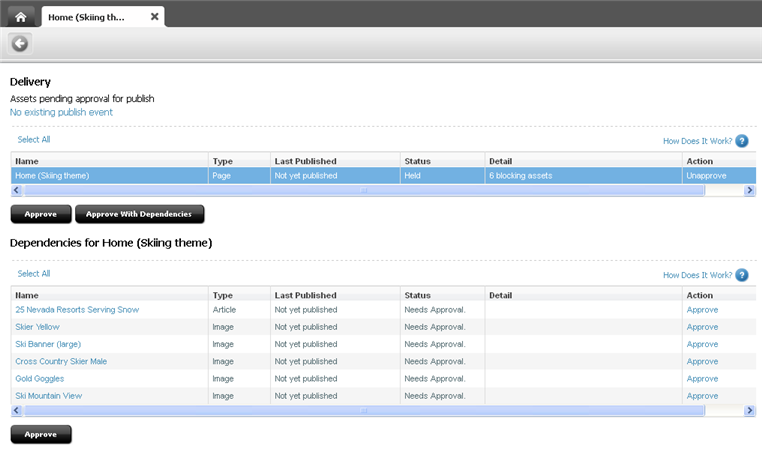The width and height of the screenshot is (762, 451).
Task: Click Unapprove for Home (Skiing theme)
Action: click(x=706, y=175)
